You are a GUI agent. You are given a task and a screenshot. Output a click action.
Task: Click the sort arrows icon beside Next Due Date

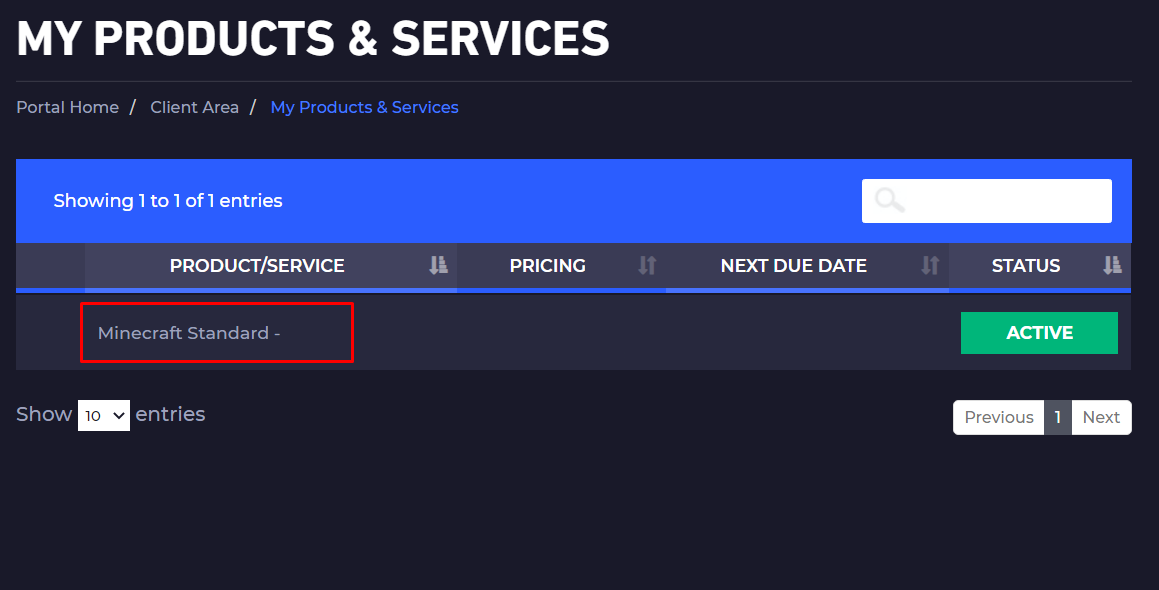(x=930, y=266)
